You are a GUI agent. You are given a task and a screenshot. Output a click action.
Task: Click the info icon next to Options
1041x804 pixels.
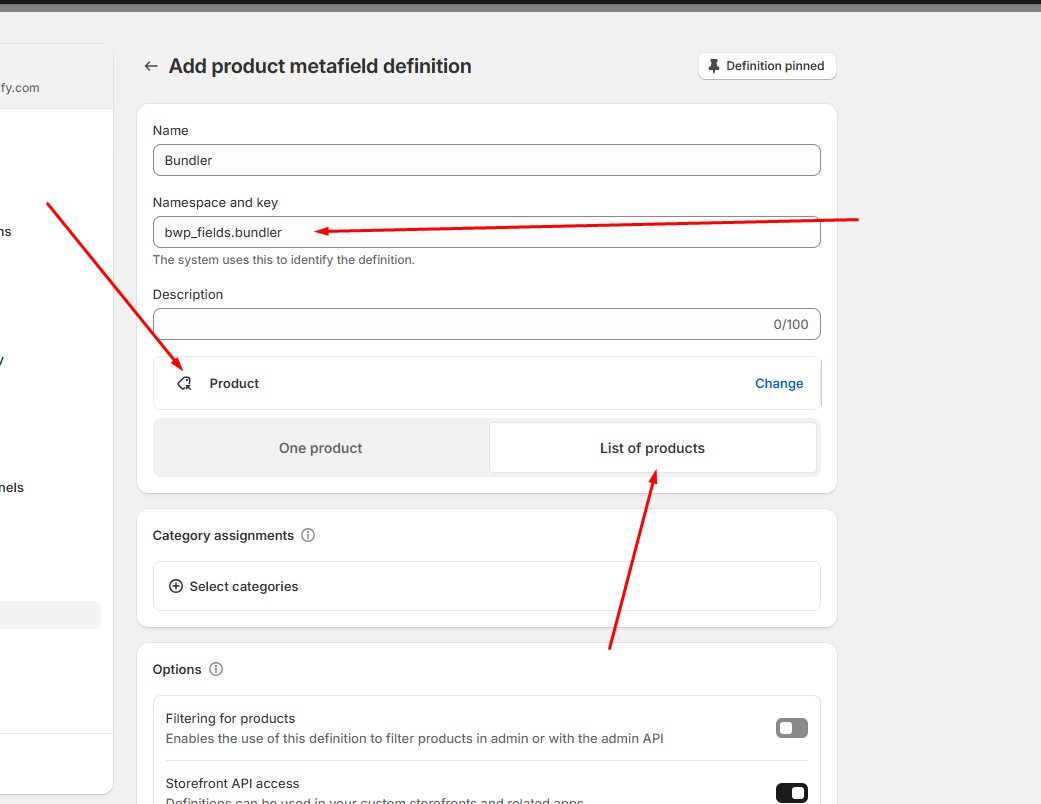216,669
